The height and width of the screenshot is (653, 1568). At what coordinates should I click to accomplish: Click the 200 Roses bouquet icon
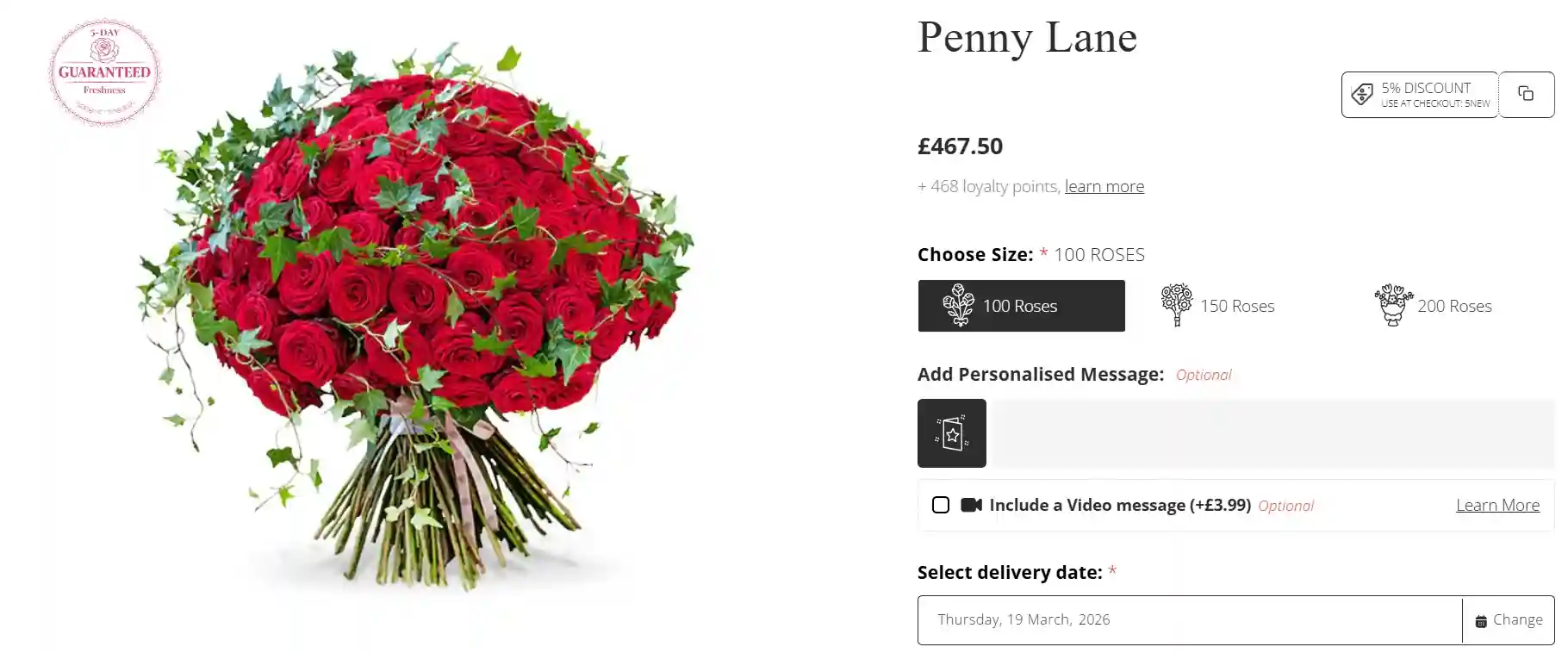point(1393,306)
